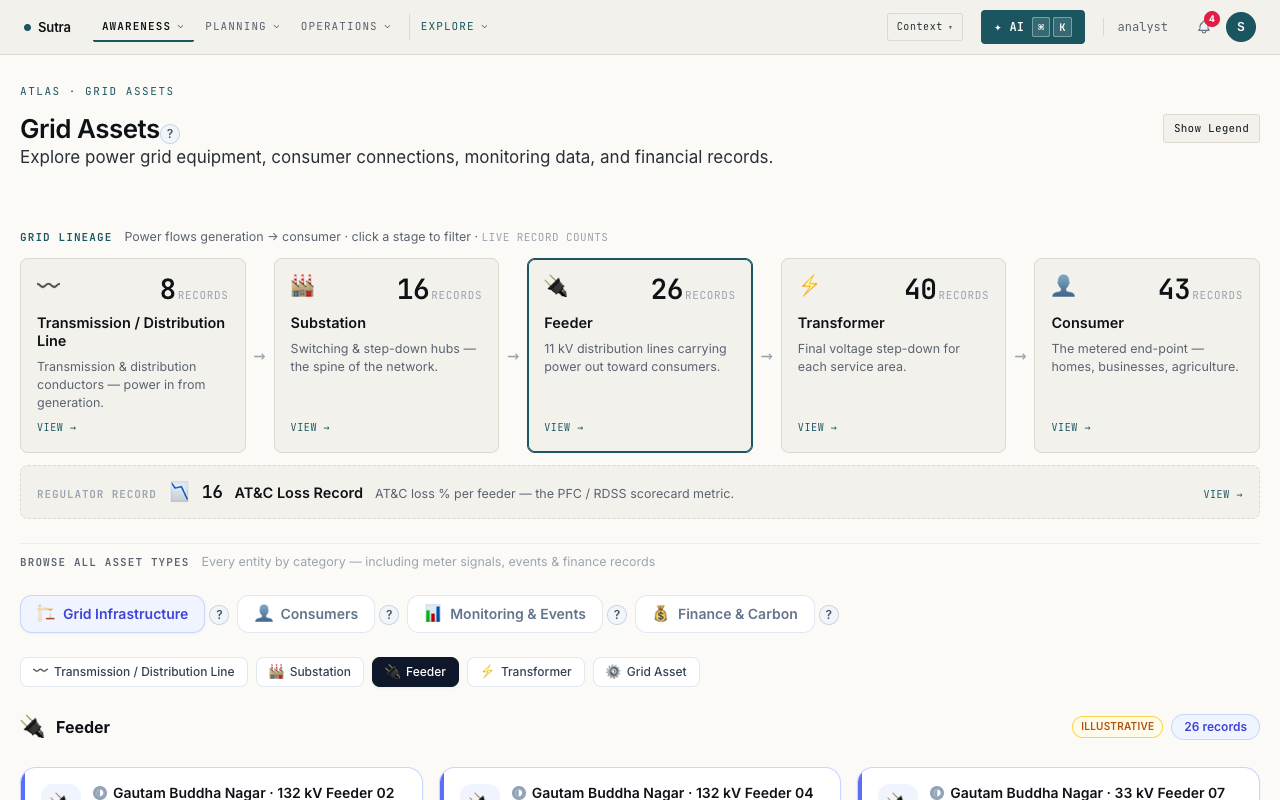Click the Sutra logo in header
This screenshot has width=1280, height=800.
coord(47,27)
